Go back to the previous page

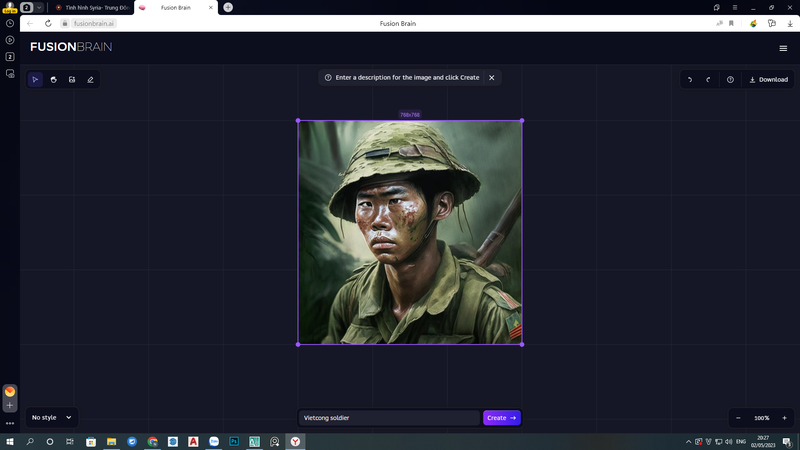30,23
